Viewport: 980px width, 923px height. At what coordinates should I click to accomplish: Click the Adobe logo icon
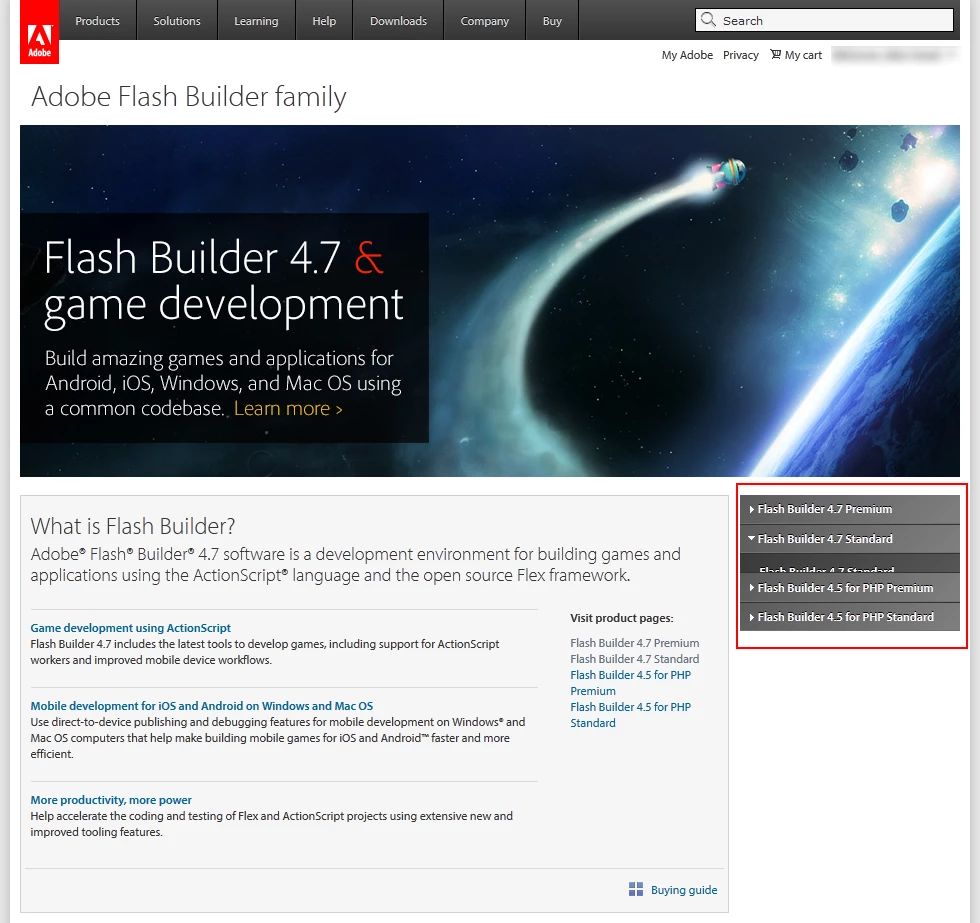[39, 32]
